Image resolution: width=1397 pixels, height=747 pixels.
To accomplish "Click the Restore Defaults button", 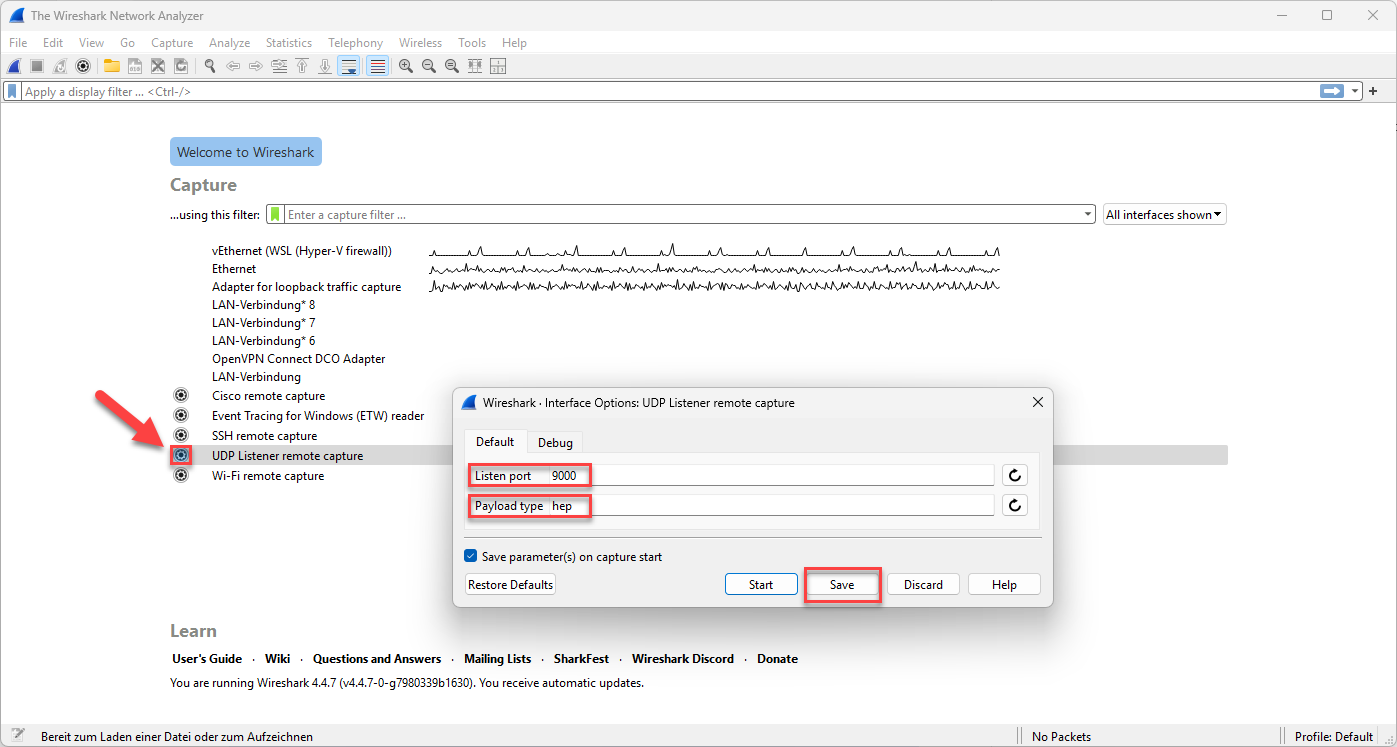I will [509, 584].
